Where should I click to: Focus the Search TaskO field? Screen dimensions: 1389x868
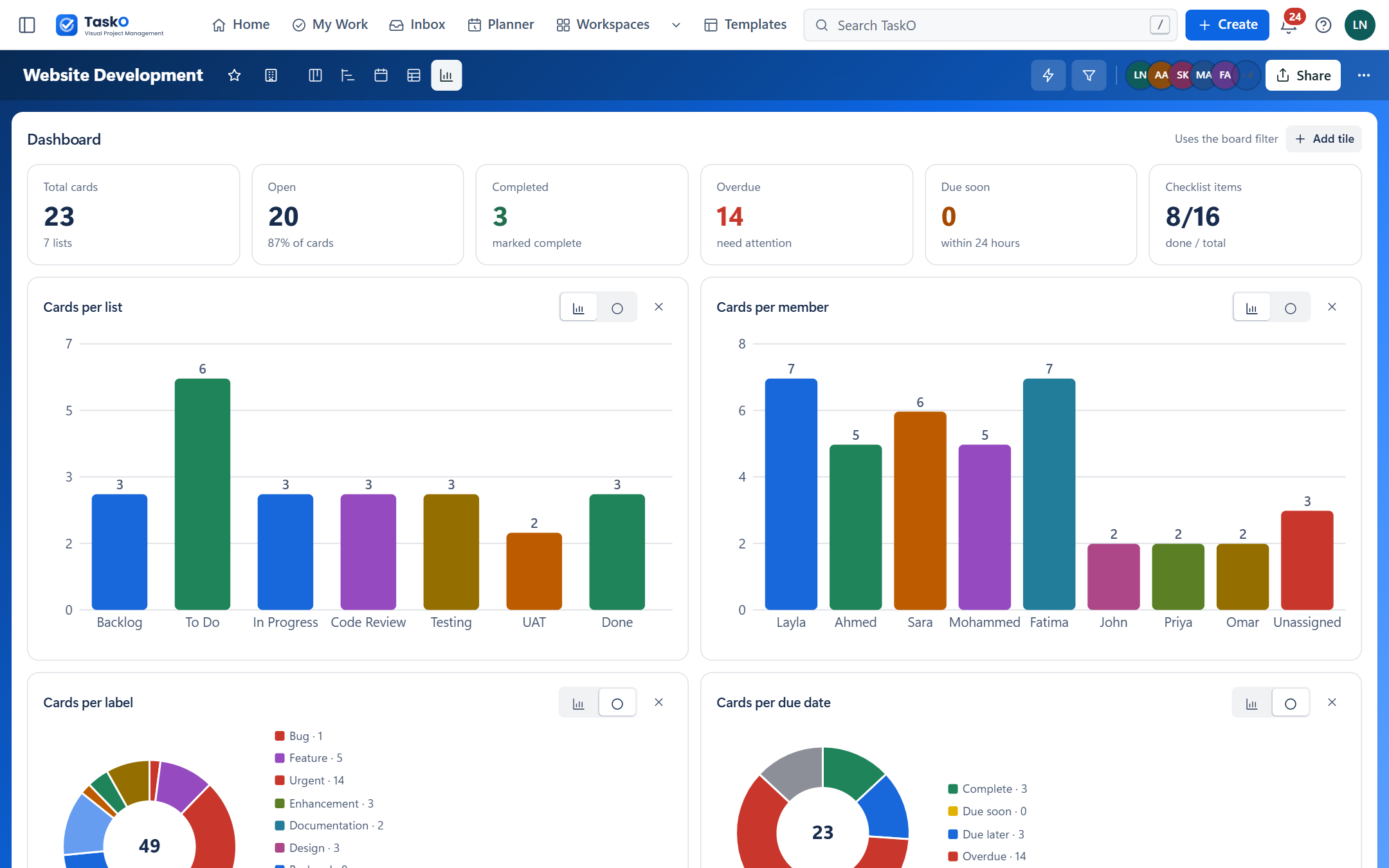point(990,25)
